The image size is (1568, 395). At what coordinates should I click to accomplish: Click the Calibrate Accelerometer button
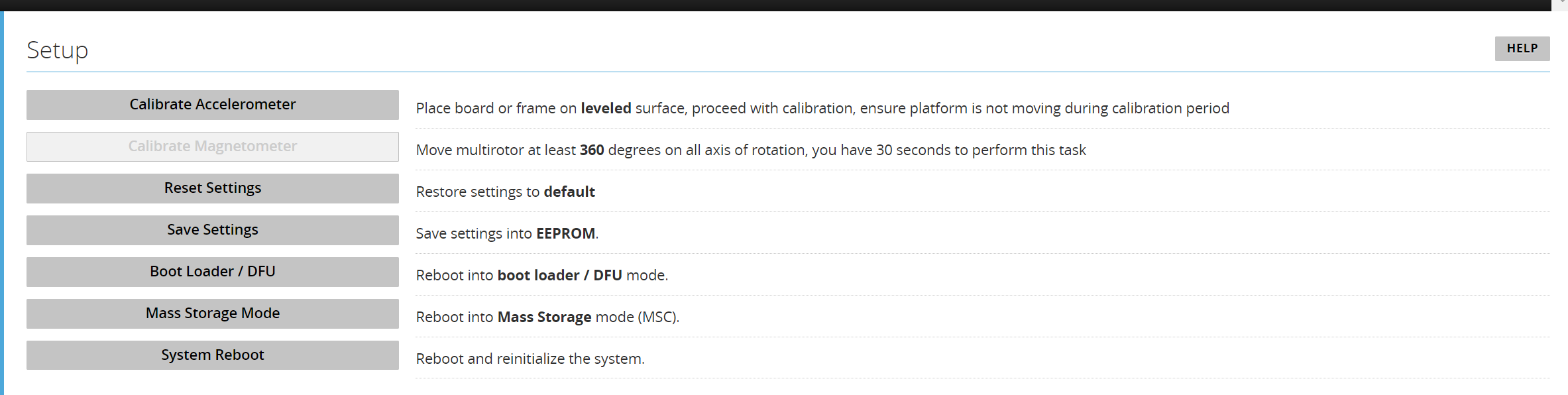click(x=212, y=105)
